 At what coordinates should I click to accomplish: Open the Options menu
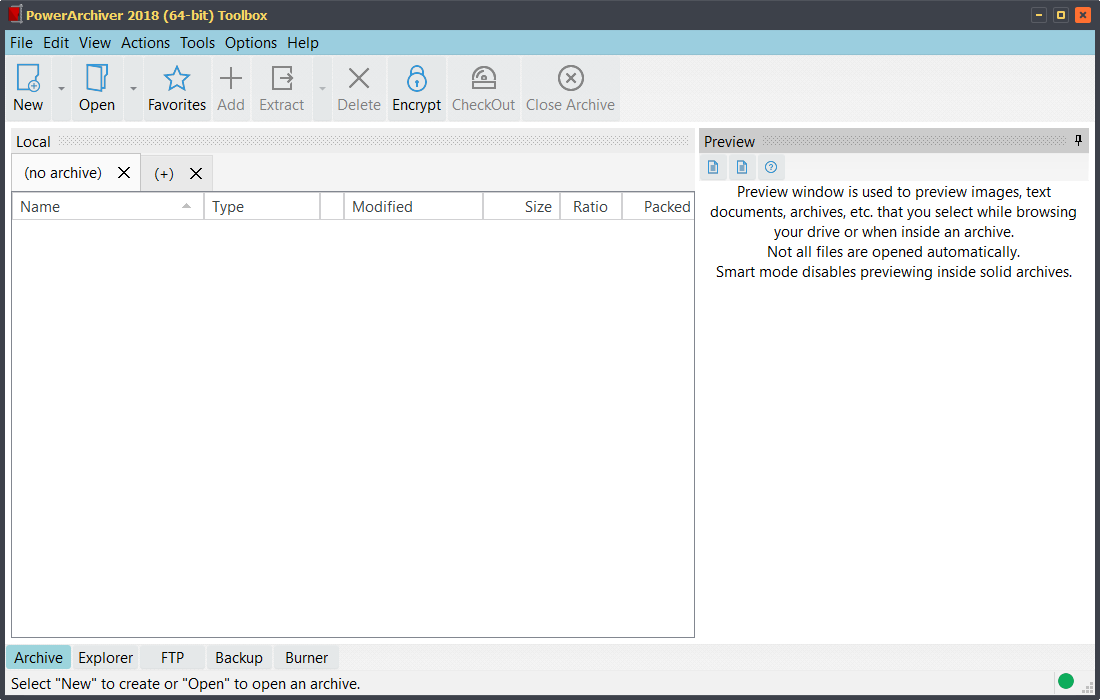tap(250, 43)
